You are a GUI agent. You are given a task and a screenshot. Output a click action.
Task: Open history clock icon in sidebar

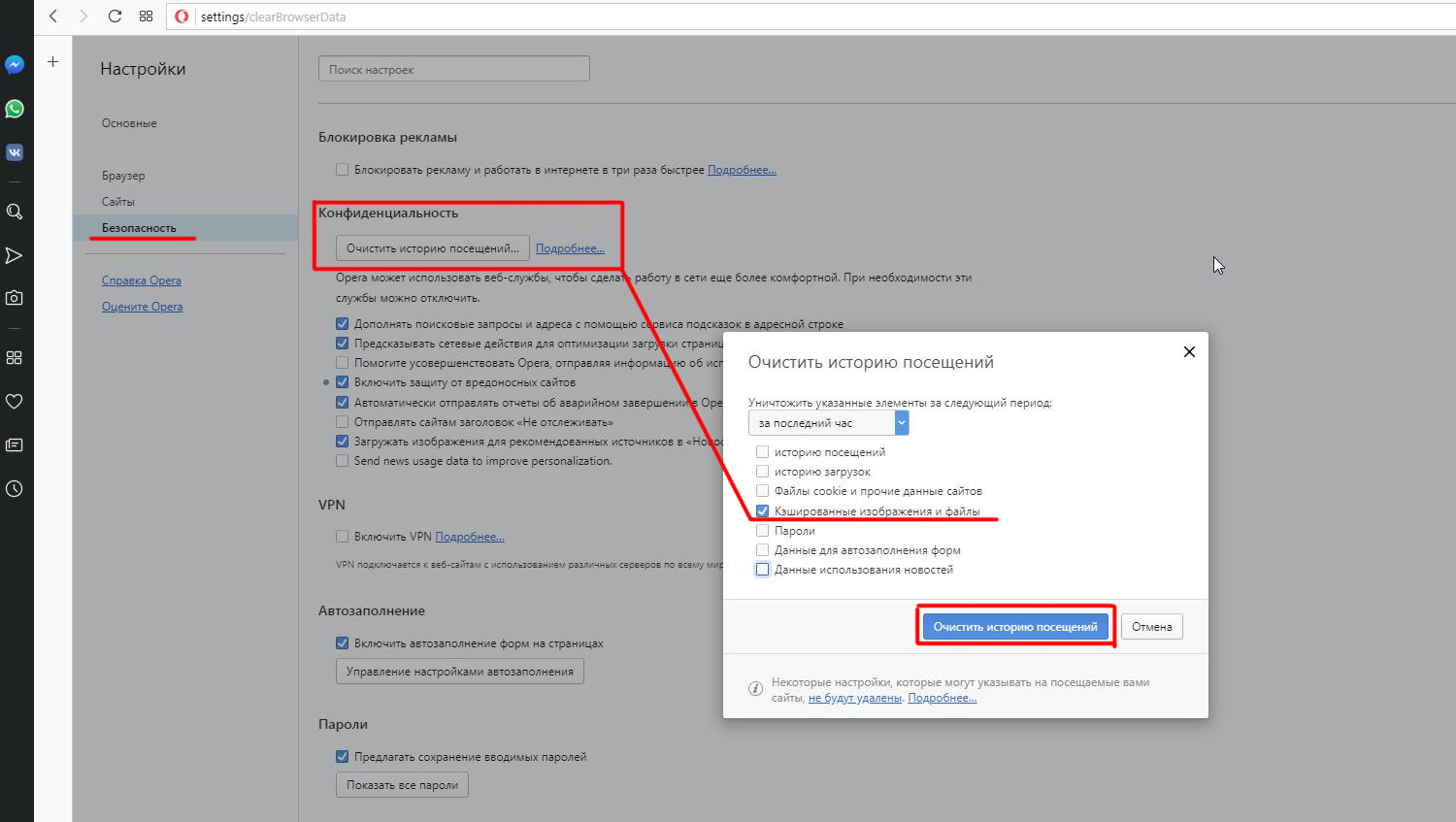(x=15, y=488)
